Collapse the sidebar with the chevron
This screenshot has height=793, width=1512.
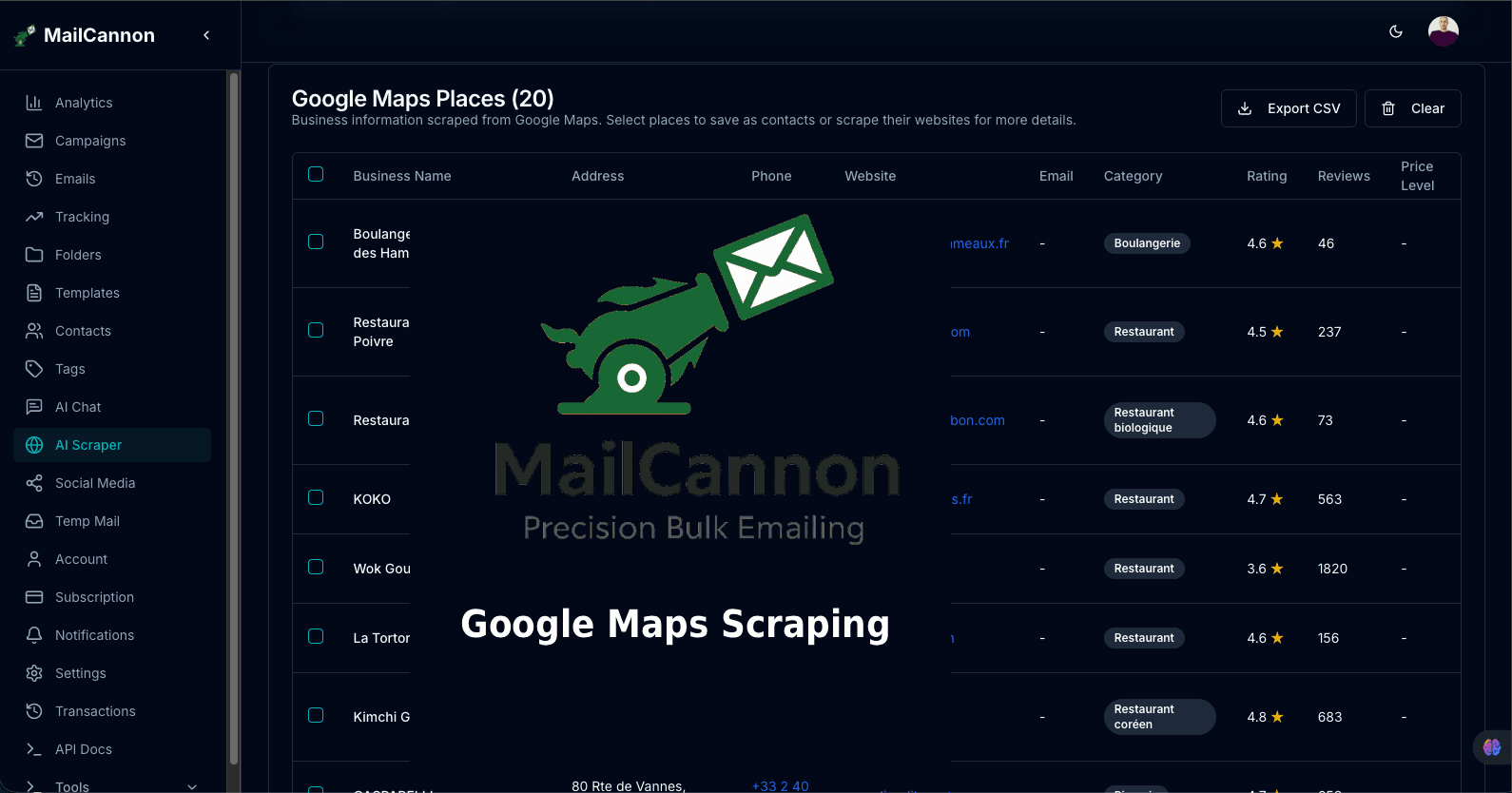click(206, 35)
